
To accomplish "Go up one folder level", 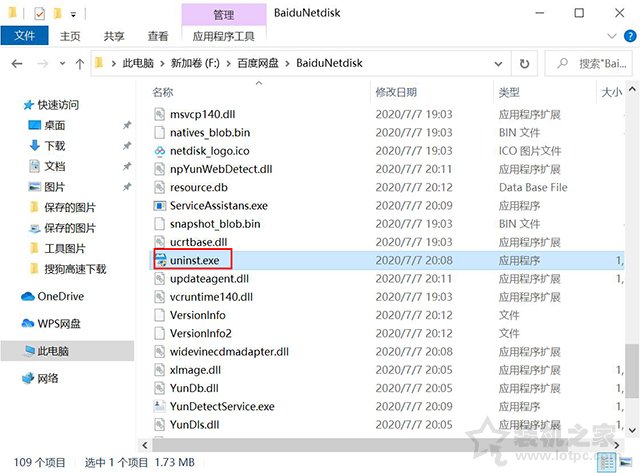I will click(x=80, y=63).
